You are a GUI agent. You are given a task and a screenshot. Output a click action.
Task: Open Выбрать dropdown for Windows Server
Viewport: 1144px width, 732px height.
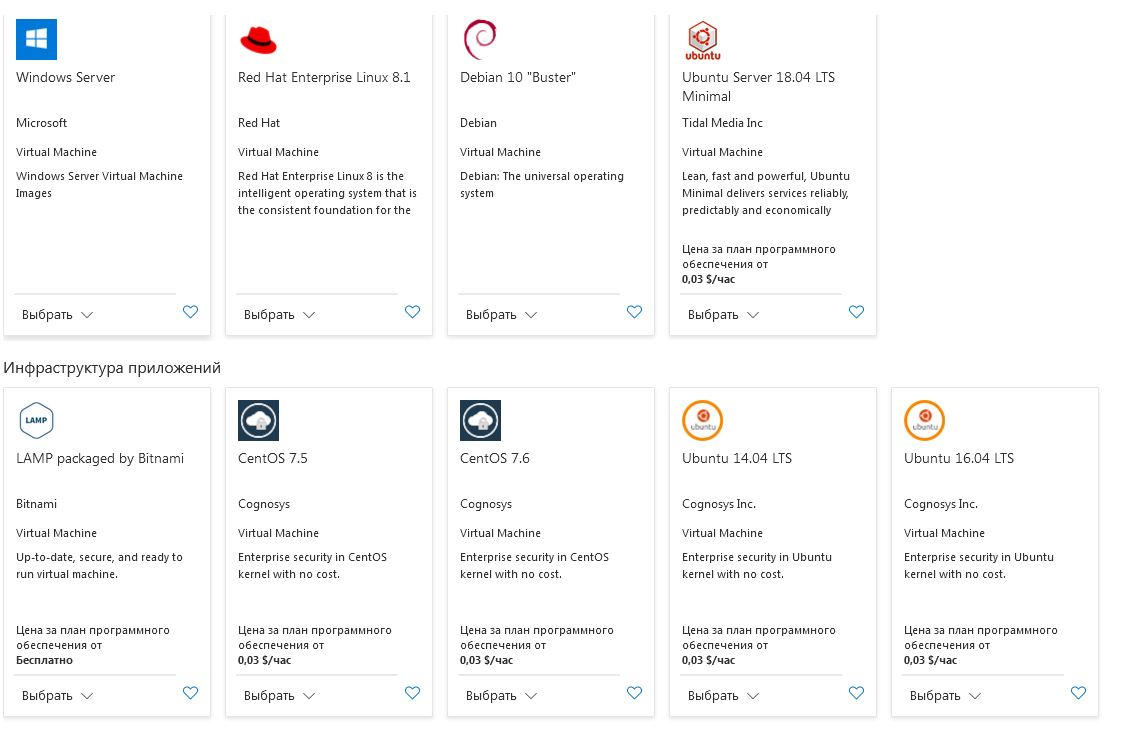click(58, 315)
